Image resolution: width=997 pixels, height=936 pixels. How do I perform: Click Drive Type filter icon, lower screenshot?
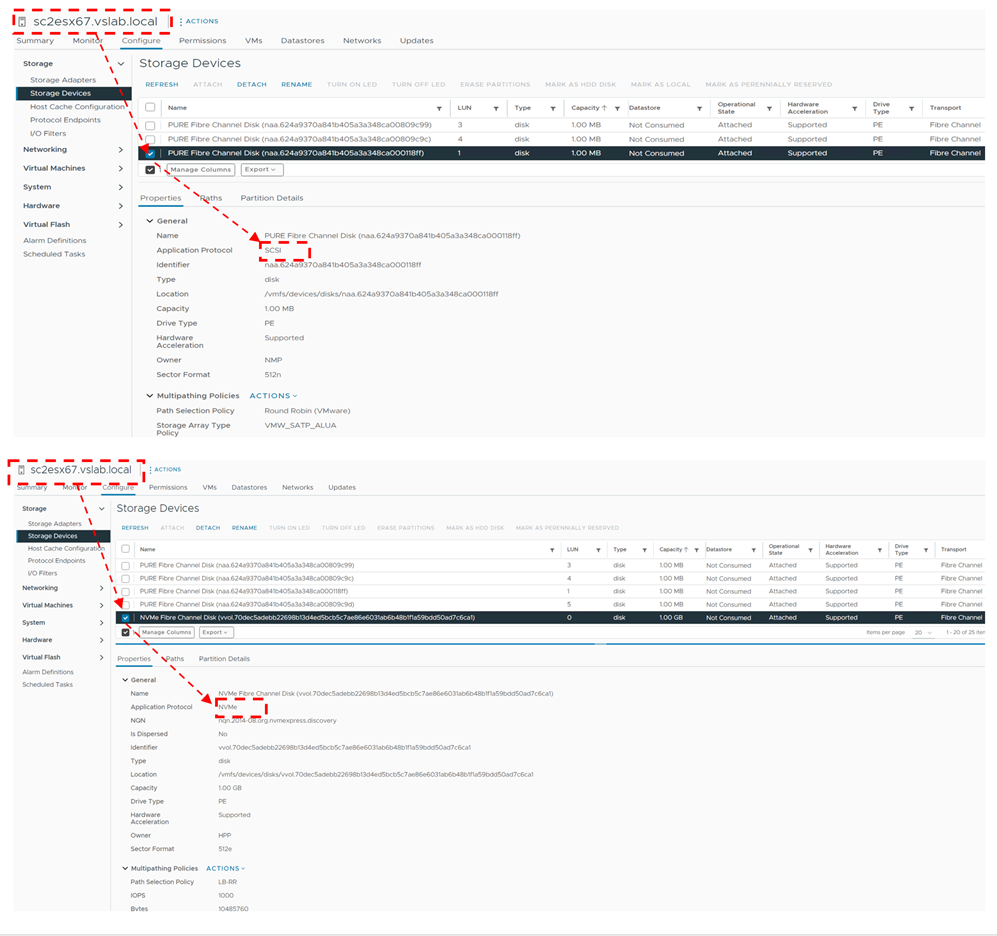coord(926,550)
